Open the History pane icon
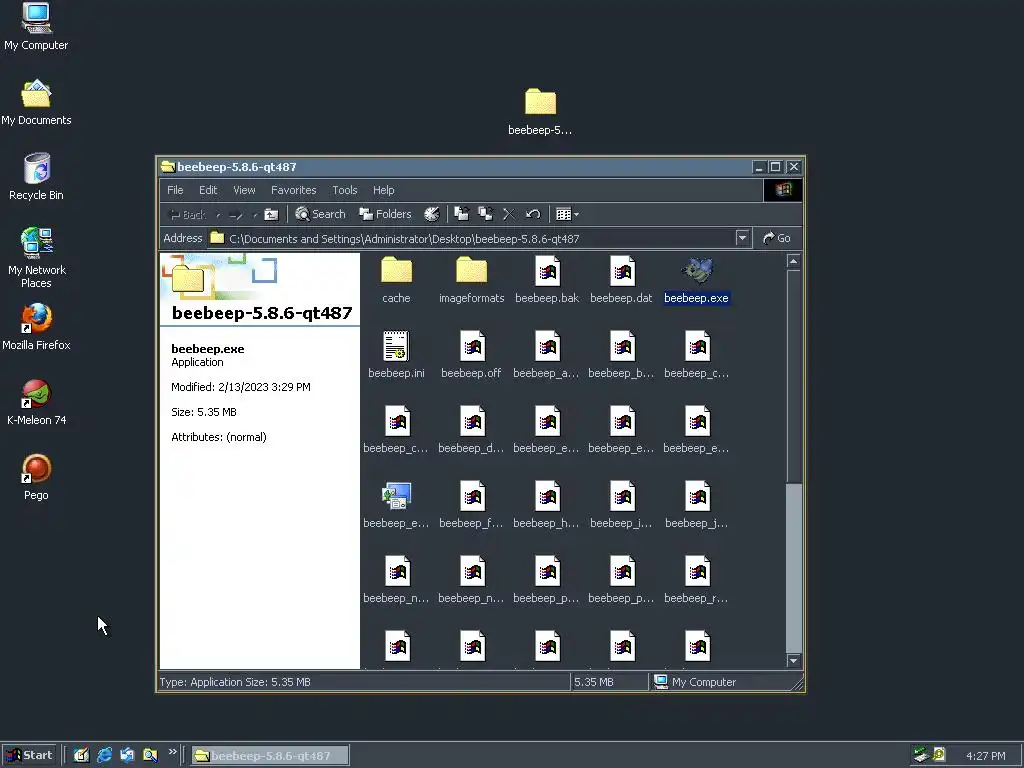The image size is (1024, 768). coord(432,214)
